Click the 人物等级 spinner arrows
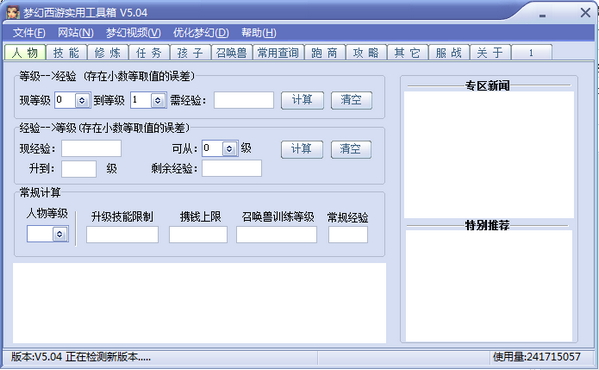The image size is (599, 370). 60,234
